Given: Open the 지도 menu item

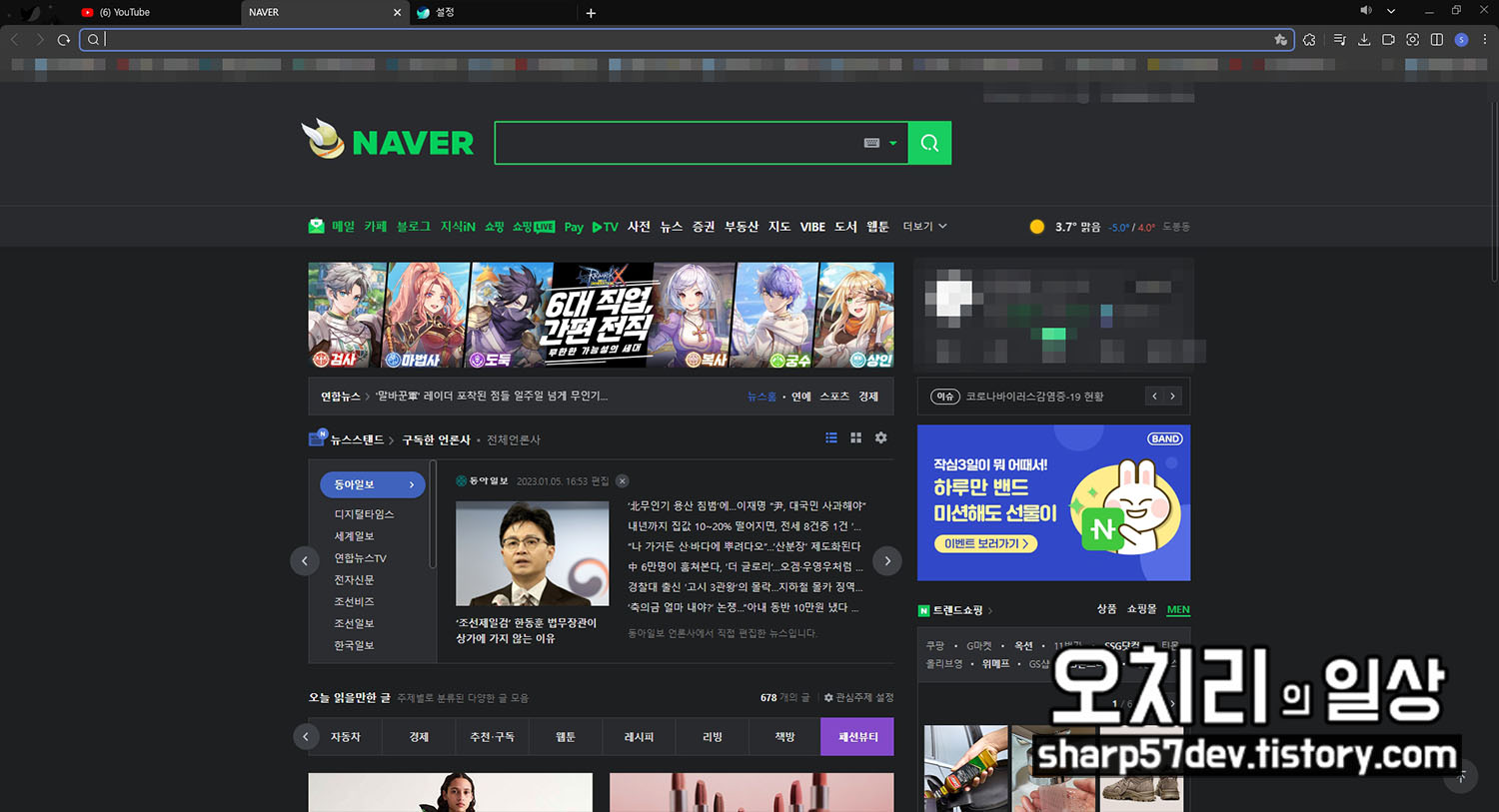Looking at the screenshot, I should pos(779,227).
